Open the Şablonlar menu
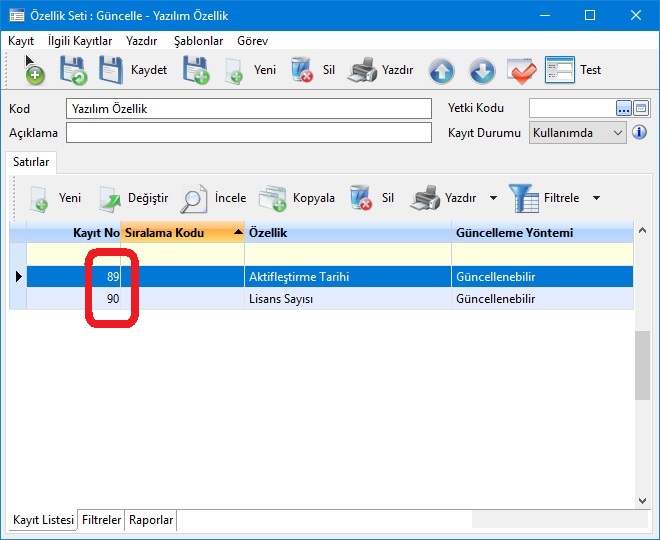This screenshot has height=540, width=660. [198, 41]
